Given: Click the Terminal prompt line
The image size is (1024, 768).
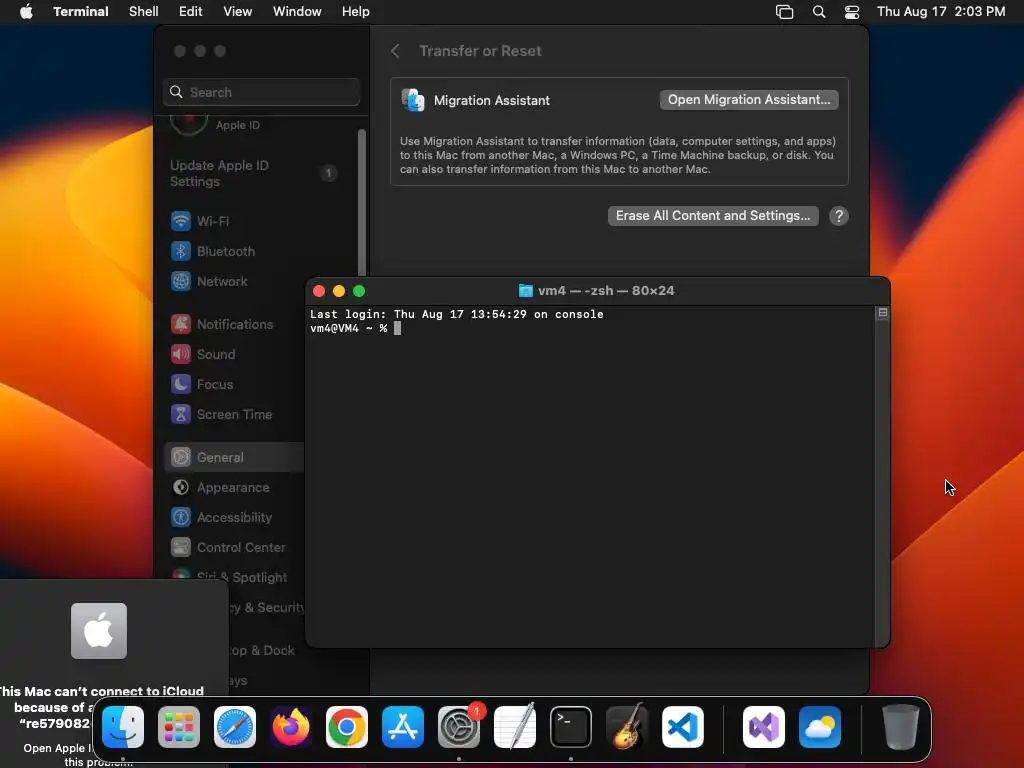Looking at the screenshot, I should pyautogui.click(x=356, y=328).
